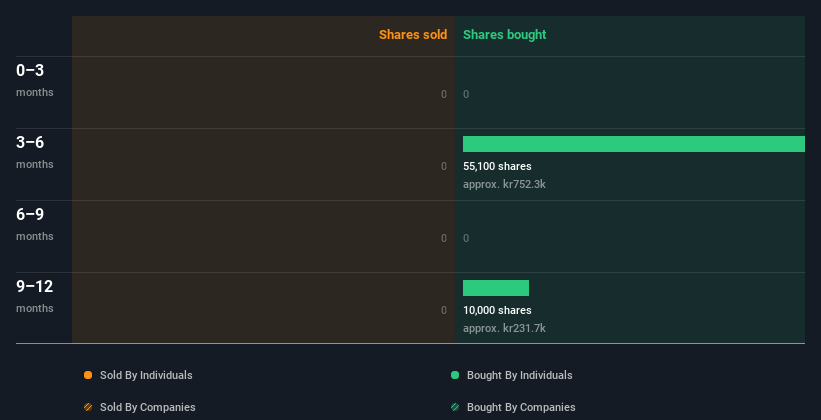Select the green 3–6 months bought bar

pos(634,144)
